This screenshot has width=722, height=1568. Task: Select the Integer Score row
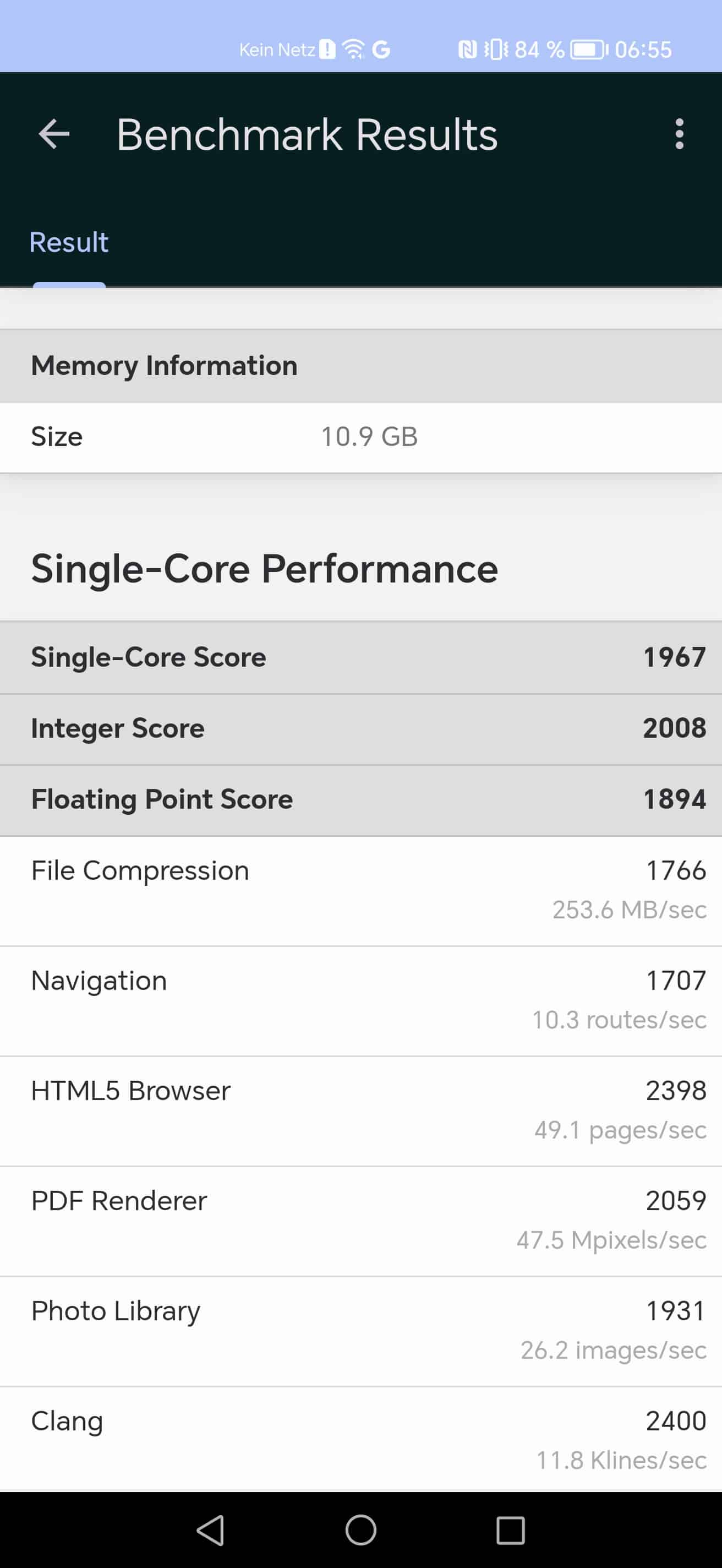tap(360, 728)
